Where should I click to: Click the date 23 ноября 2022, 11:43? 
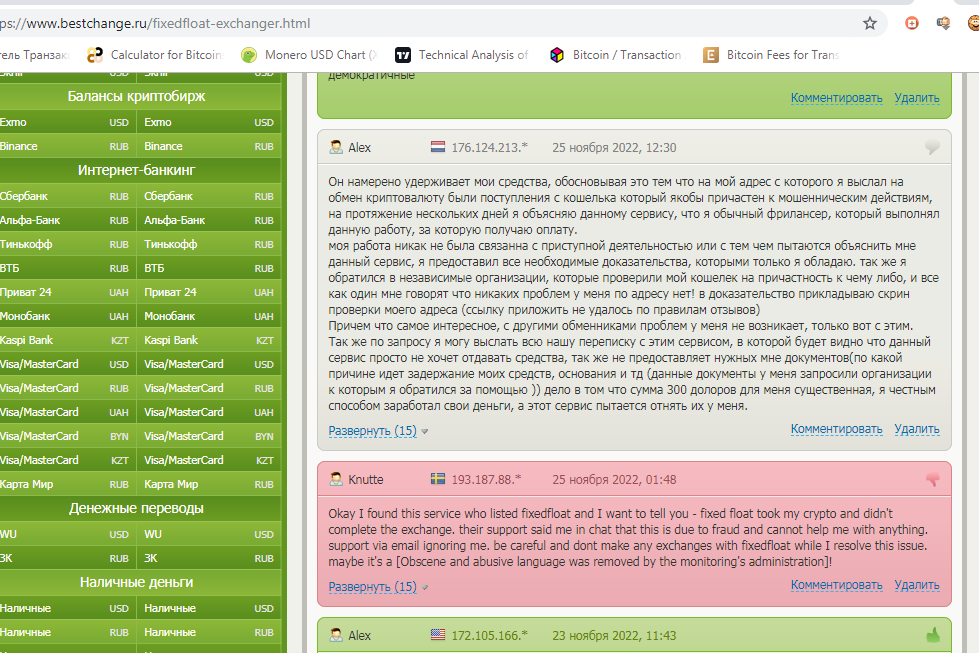coord(614,636)
